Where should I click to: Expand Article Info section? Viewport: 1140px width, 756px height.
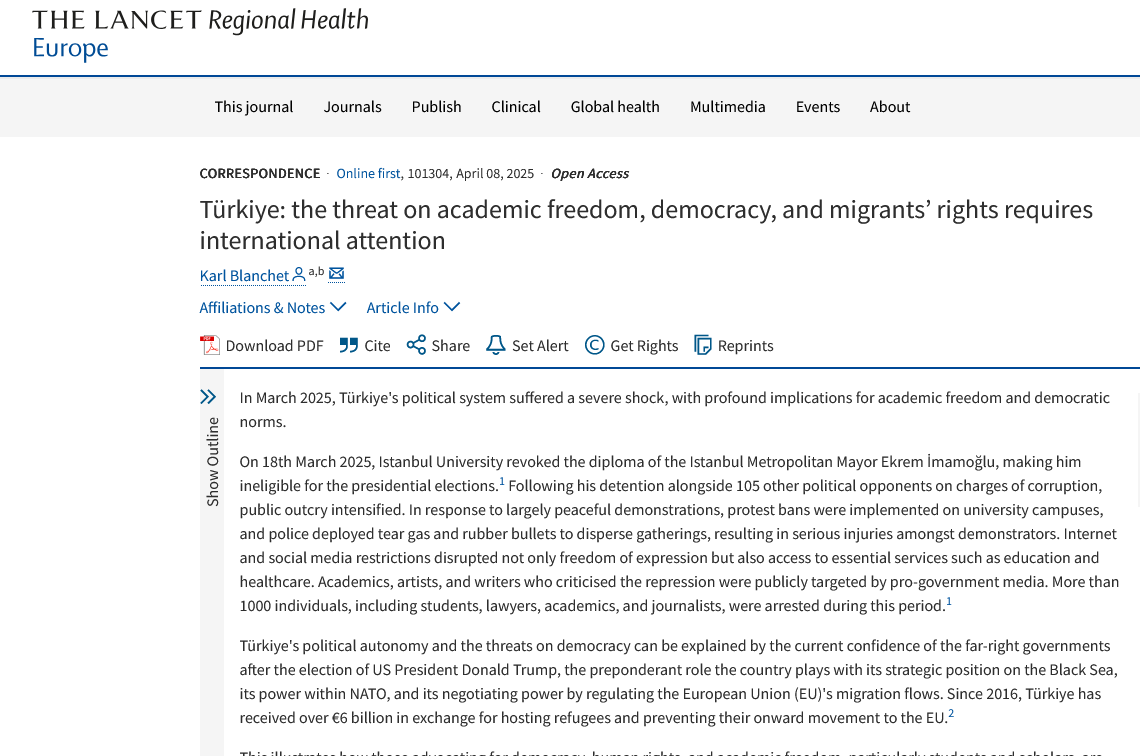(413, 307)
